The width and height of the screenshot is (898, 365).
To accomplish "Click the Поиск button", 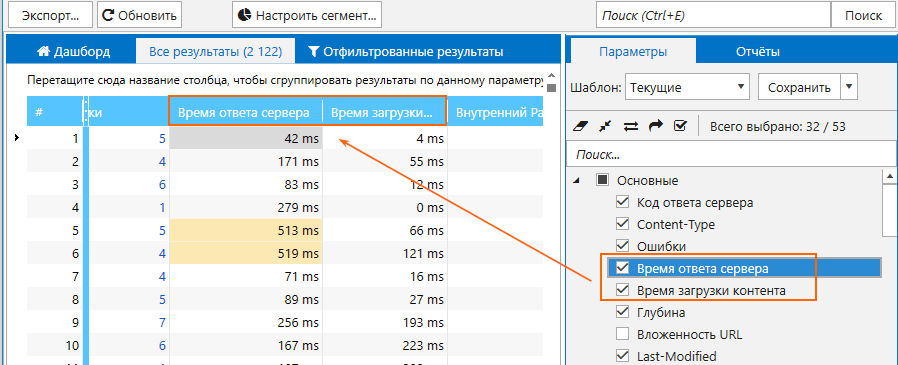I will pyautogui.click(x=863, y=15).
